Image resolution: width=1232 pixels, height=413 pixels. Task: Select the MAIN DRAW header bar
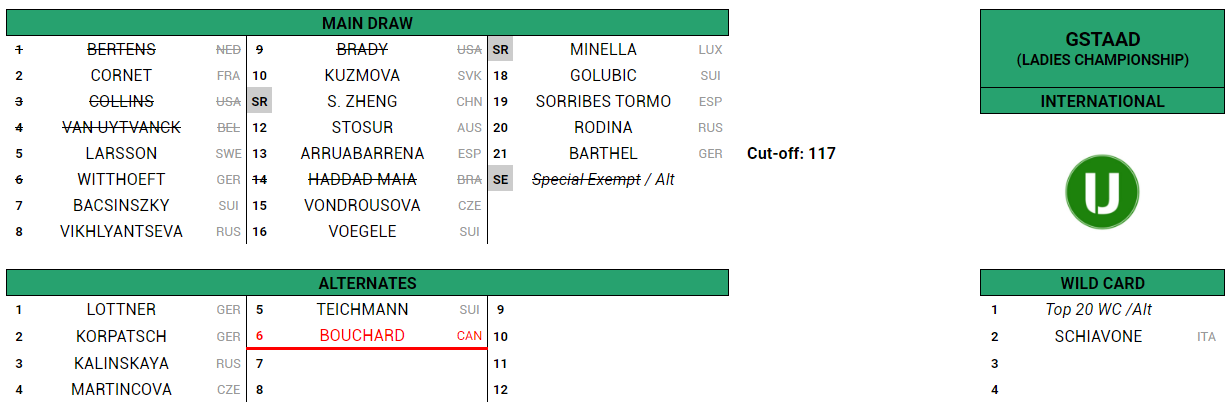pos(367,23)
